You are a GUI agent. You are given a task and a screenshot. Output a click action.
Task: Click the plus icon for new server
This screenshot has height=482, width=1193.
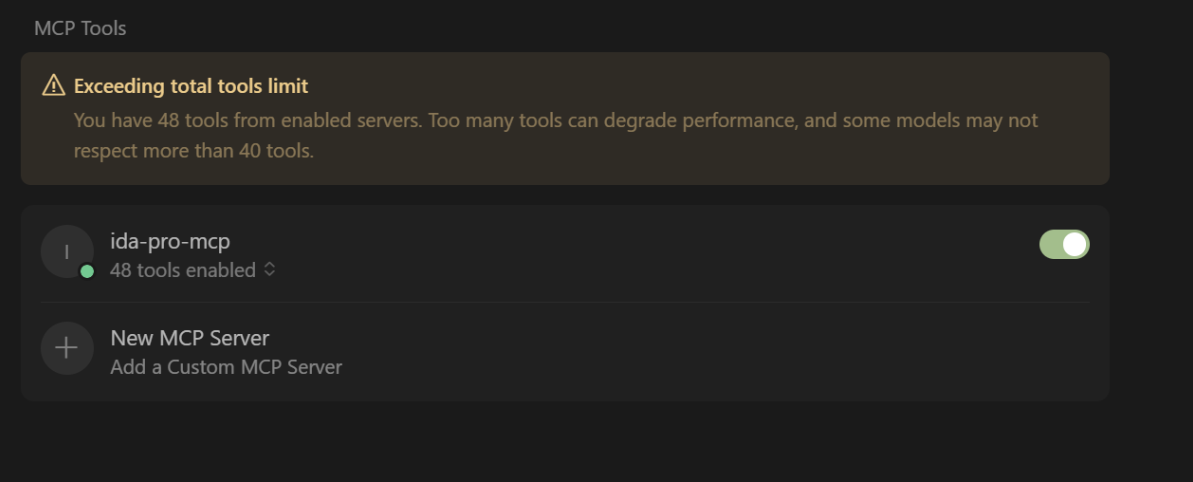click(x=66, y=348)
